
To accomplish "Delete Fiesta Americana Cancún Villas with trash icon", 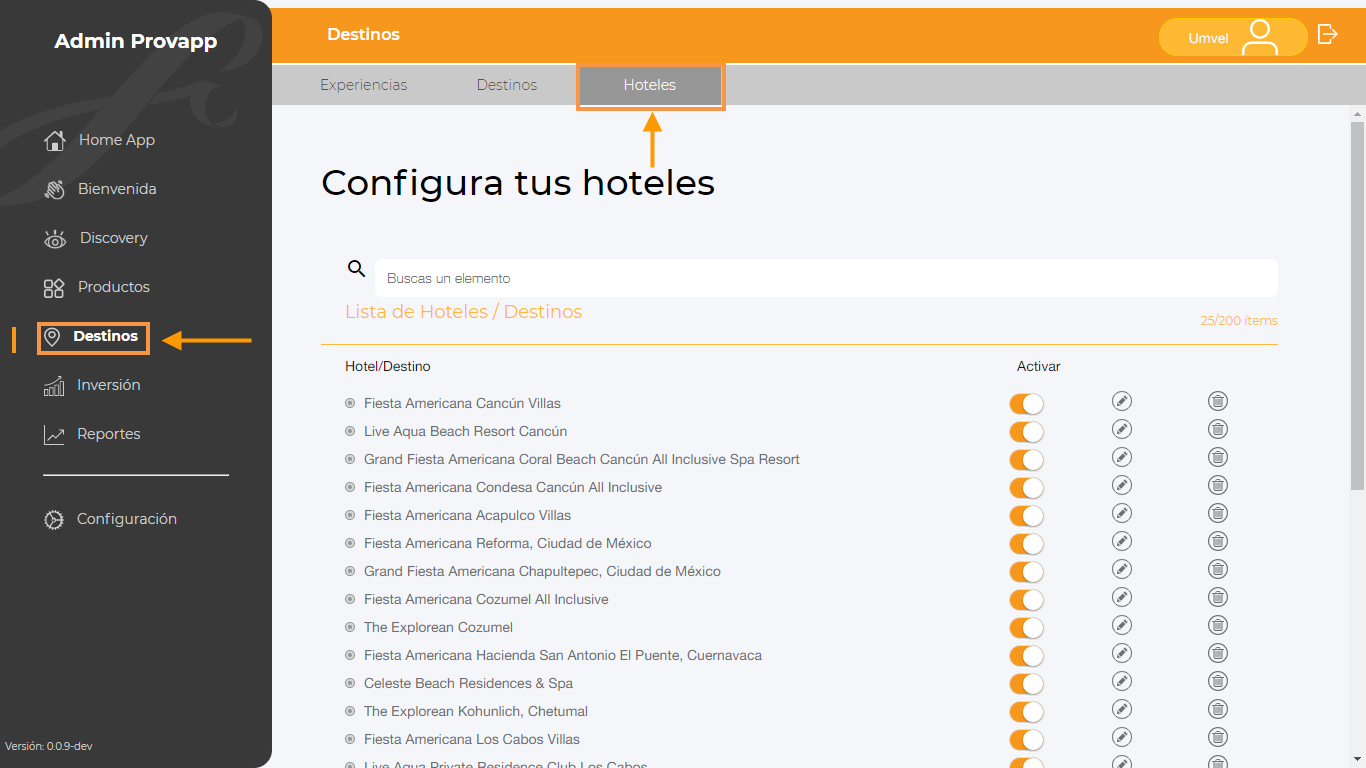I will [x=1218, y=401].
